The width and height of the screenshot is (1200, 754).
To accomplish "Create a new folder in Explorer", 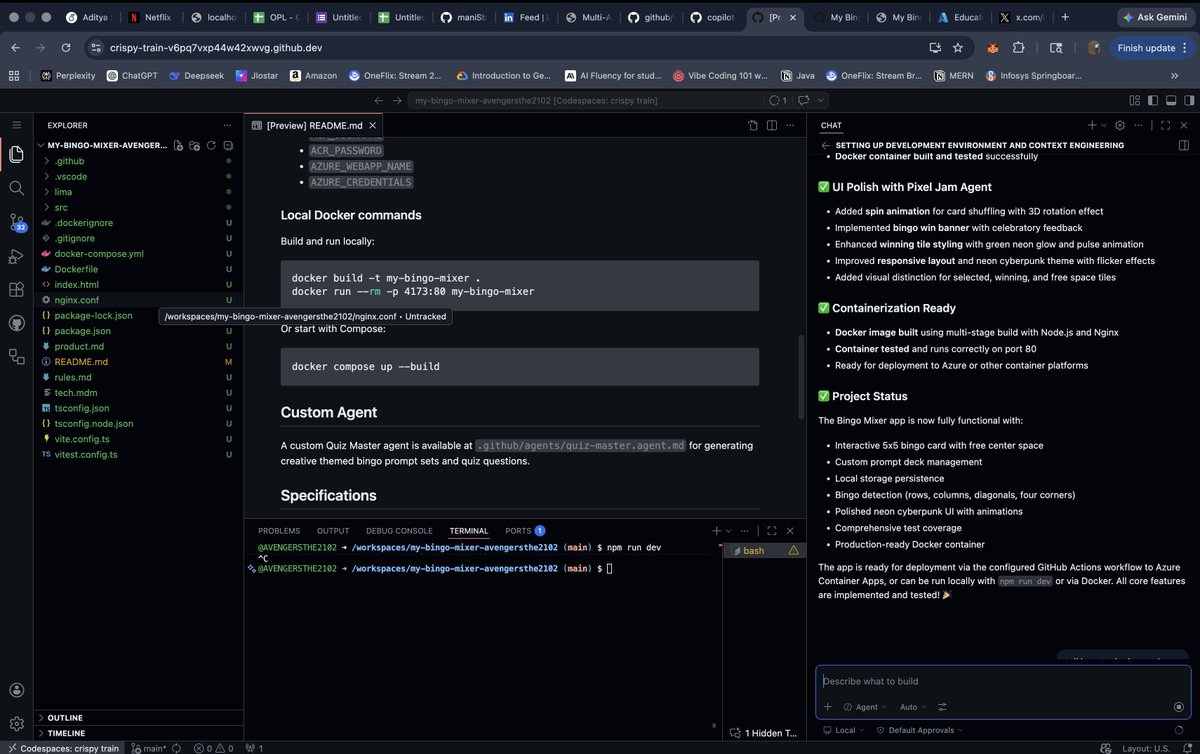I will click(x=195, y=145).
